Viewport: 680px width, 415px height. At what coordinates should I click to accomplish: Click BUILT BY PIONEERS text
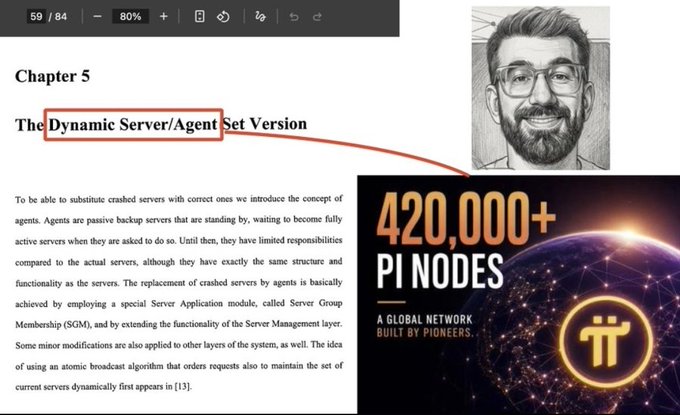tap(425, 333)
